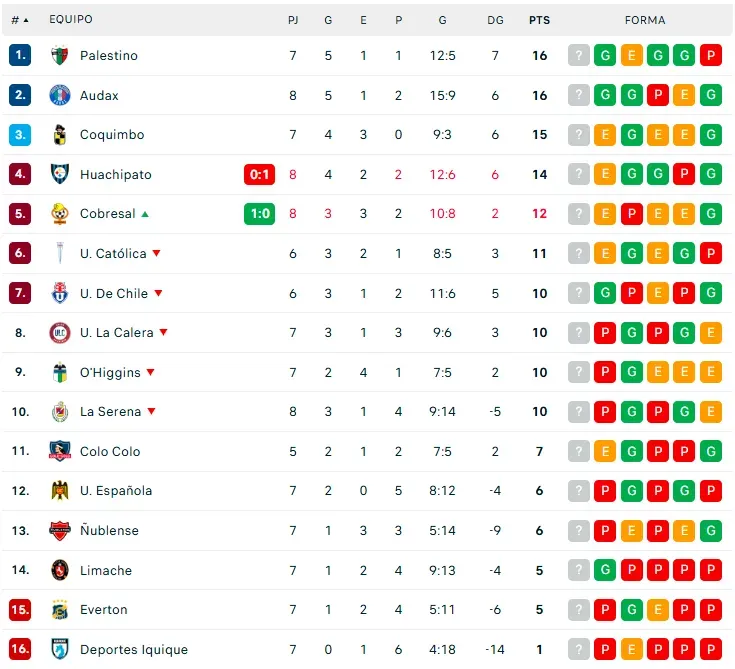Click the Coquimbo team crest icon

tap(60, 135)
